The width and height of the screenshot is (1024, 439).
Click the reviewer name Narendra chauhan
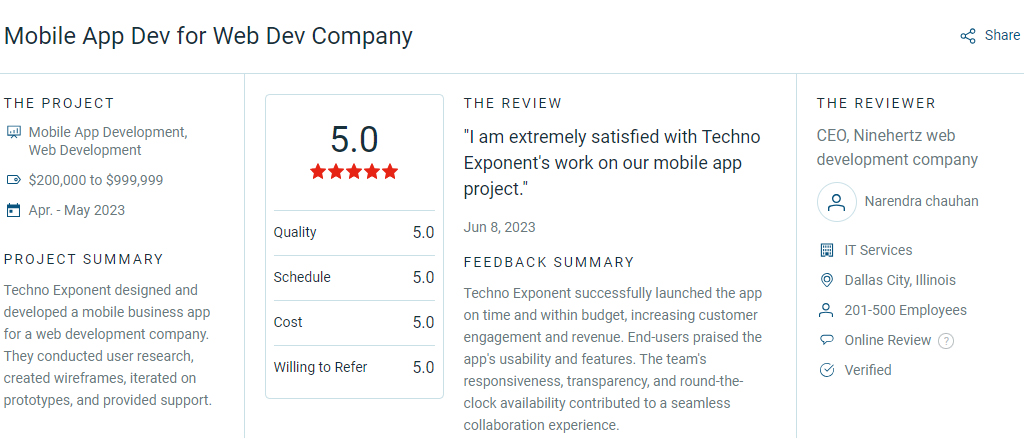click(x=921, y=201)
